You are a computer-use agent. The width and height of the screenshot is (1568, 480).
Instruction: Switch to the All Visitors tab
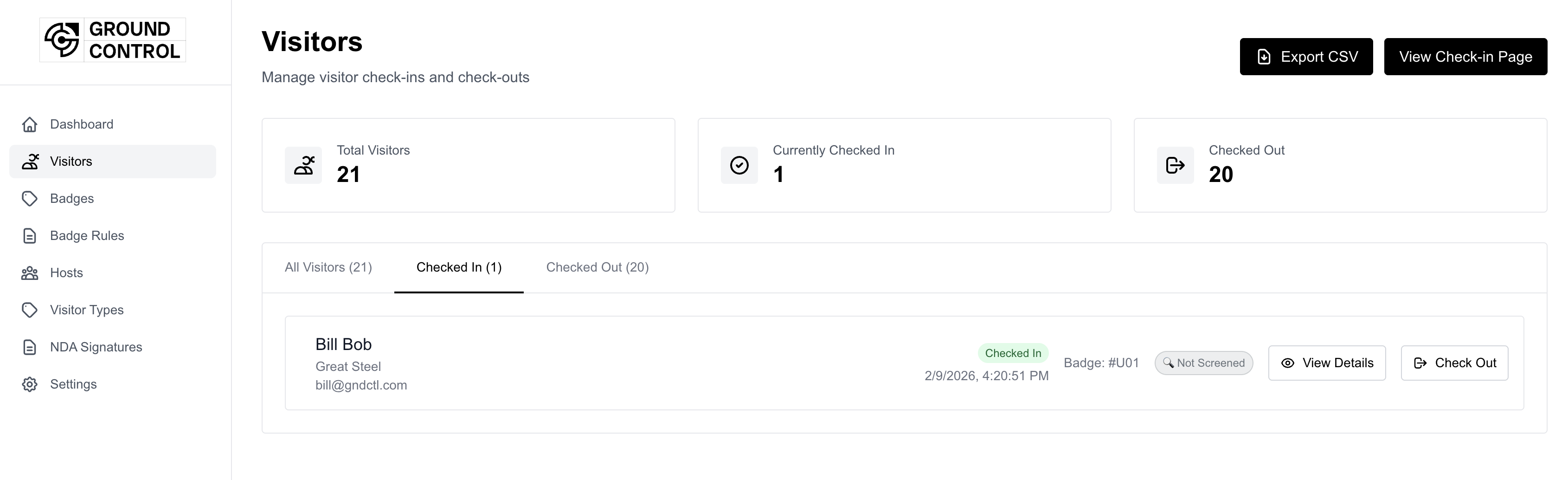[328, 267]
